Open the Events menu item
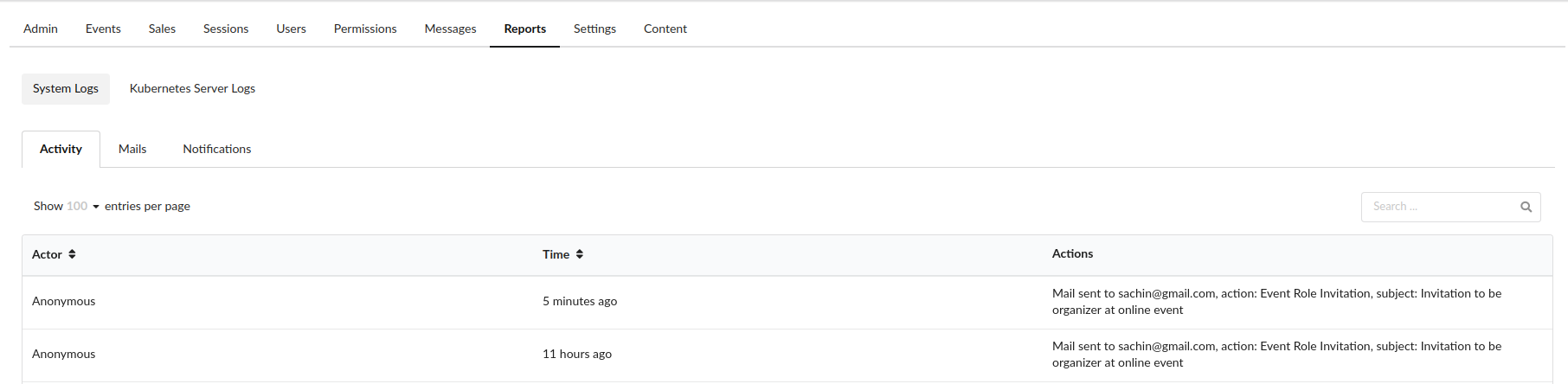Image resolution: width=1568 pixels, height=384 pixels. point(103,29)
